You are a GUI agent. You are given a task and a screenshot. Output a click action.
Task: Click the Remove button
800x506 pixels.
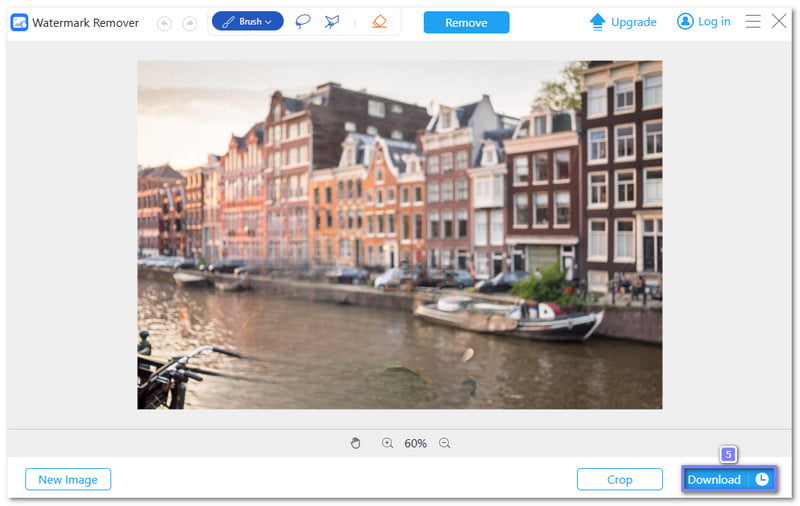tap(466, 22)
